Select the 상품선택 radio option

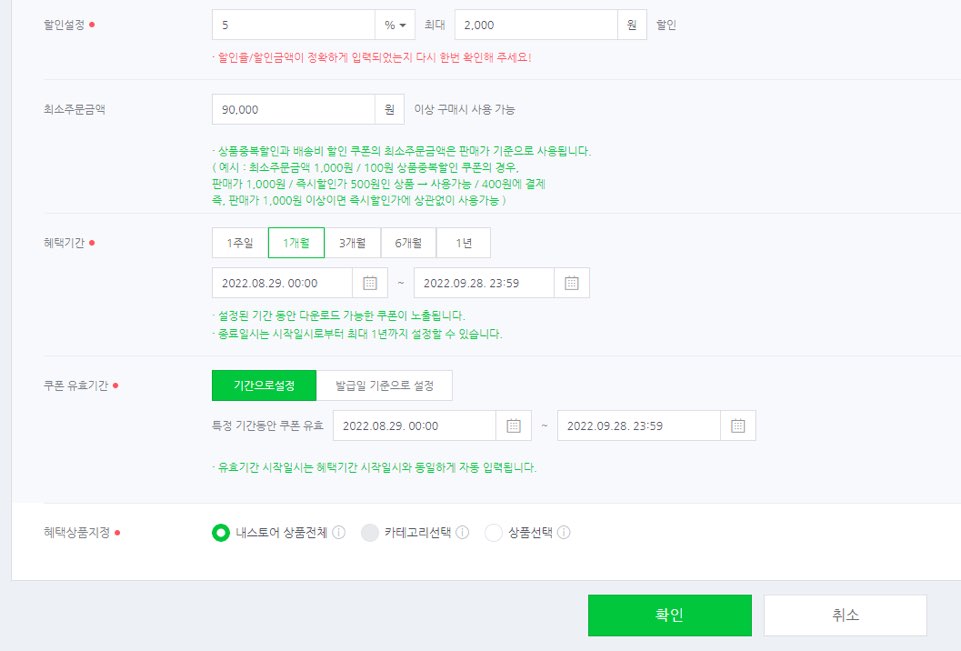pos(492,533)
